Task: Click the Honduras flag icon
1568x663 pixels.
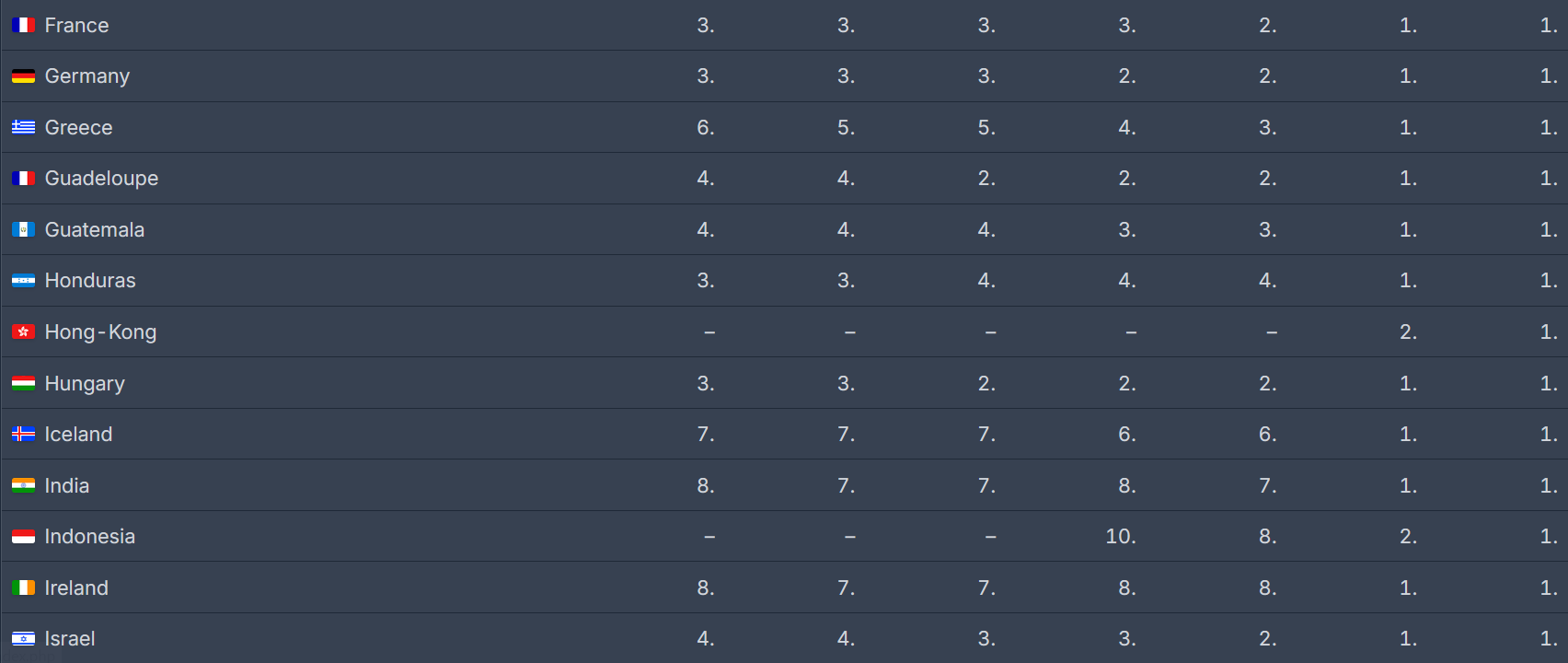Action: (24, 281)
